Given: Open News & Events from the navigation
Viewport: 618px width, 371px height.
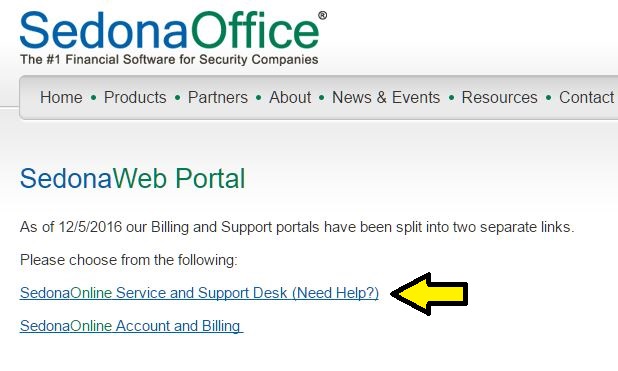Looking at the screenshot, I should pyautogui.click(x=386, y=97).
